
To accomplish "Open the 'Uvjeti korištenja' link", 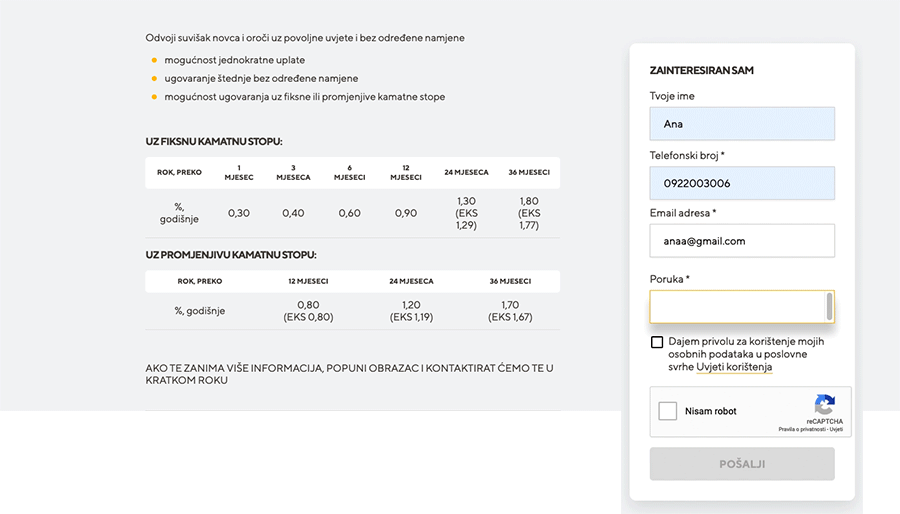I will pyautogui.click(x=734, y=367).
